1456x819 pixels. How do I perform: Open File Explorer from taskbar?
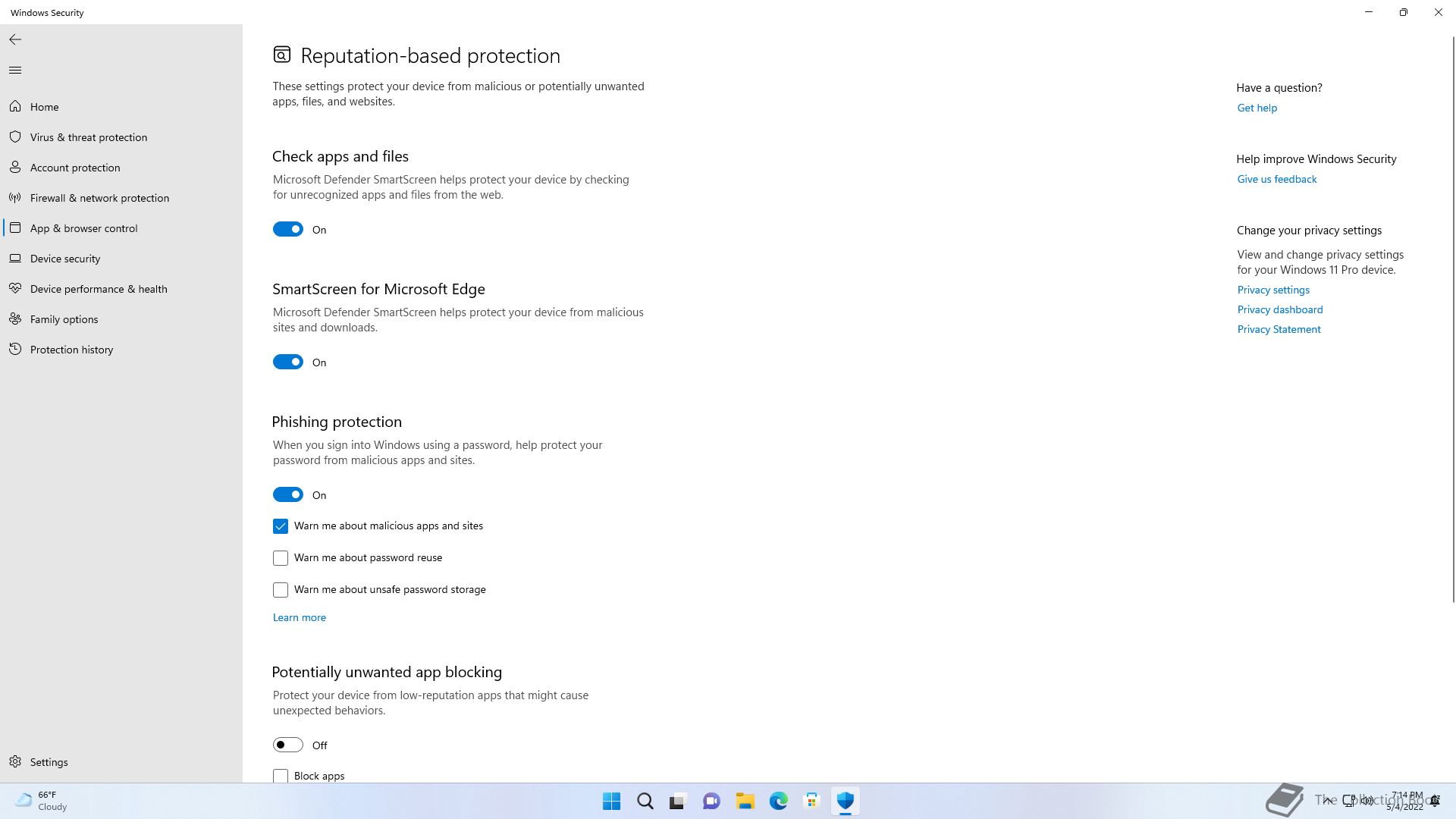point(745,801)
